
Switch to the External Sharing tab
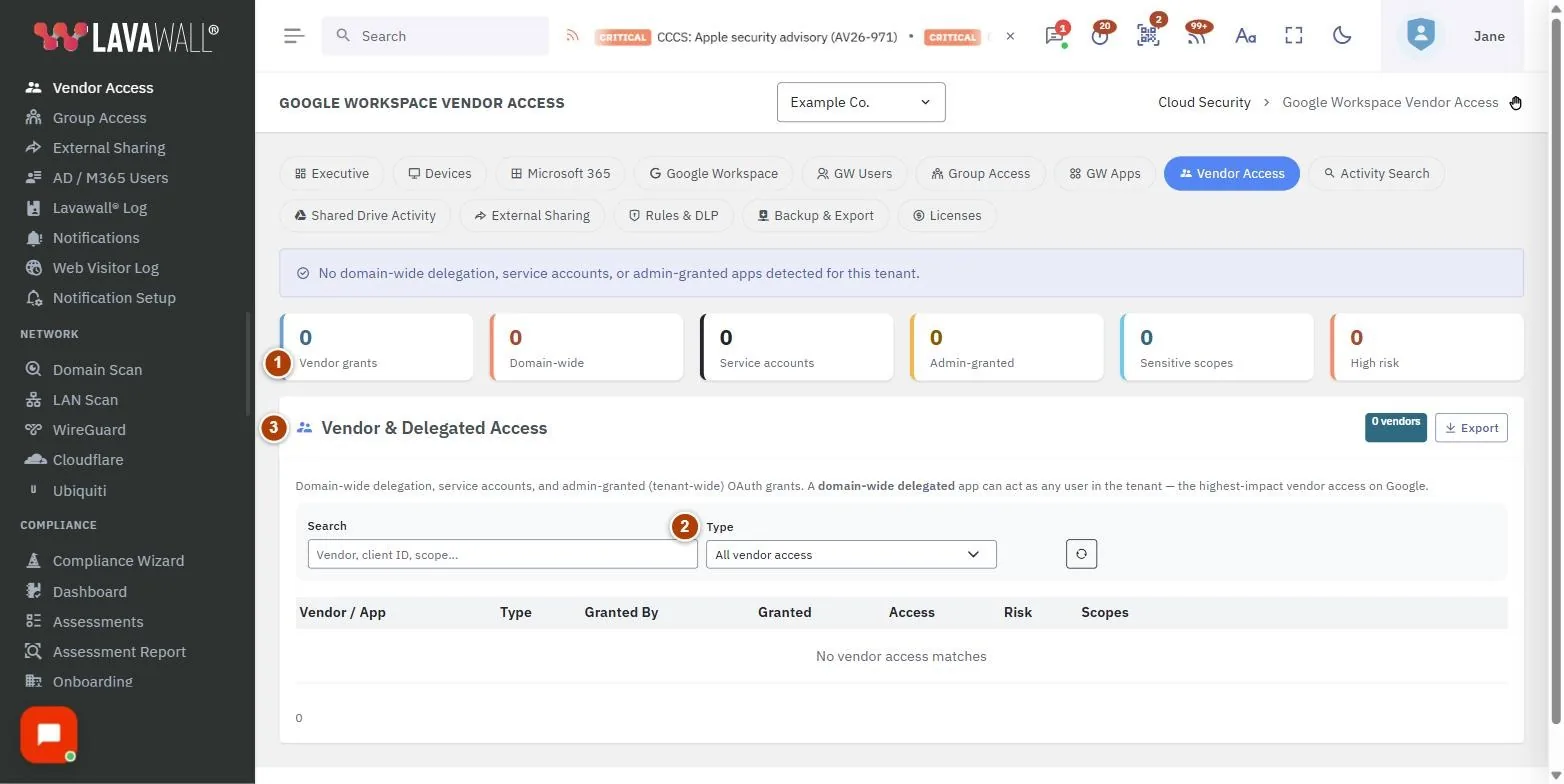532,215
